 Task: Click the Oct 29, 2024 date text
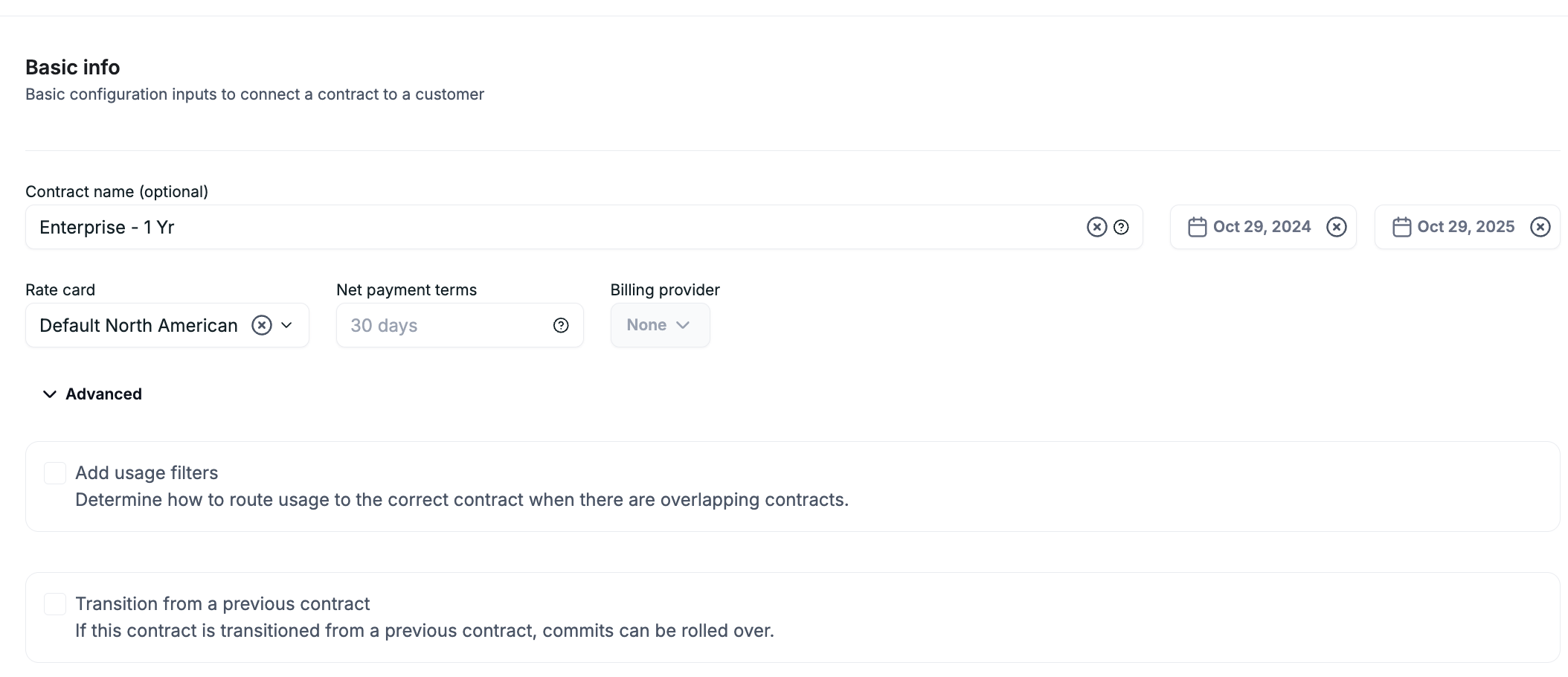[1262, 227]
